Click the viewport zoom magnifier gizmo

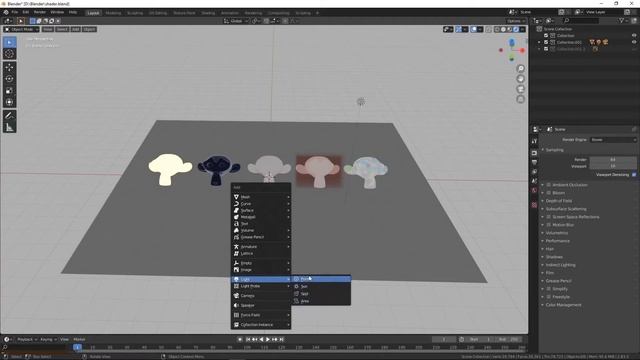[x=520, y=69]
